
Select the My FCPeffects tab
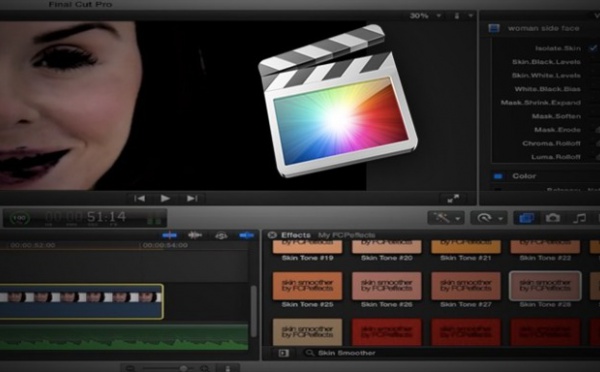pos(346,235)
